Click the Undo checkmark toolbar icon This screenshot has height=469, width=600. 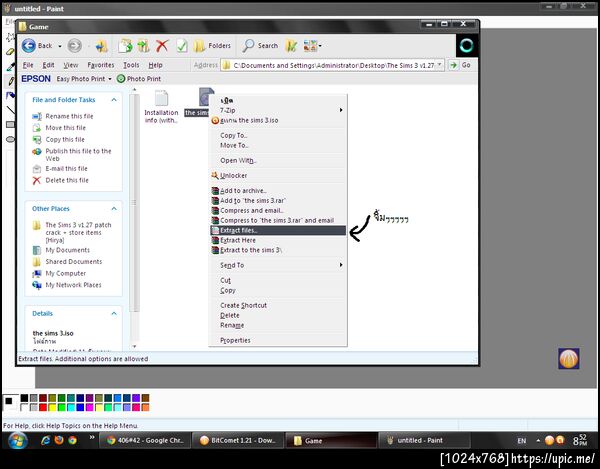click(182, 46)
